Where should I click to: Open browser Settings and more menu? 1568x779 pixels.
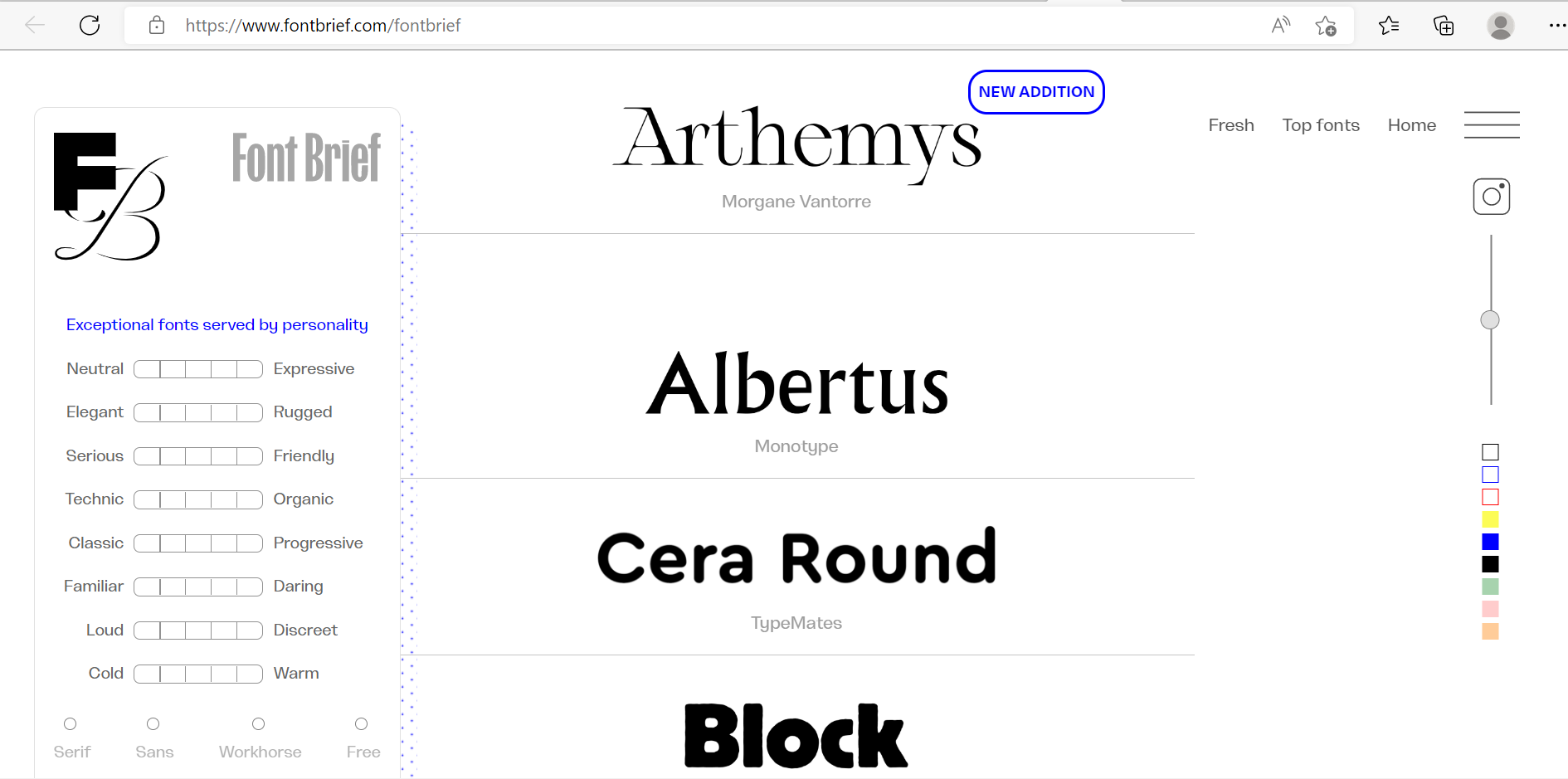click(1556, 26)
